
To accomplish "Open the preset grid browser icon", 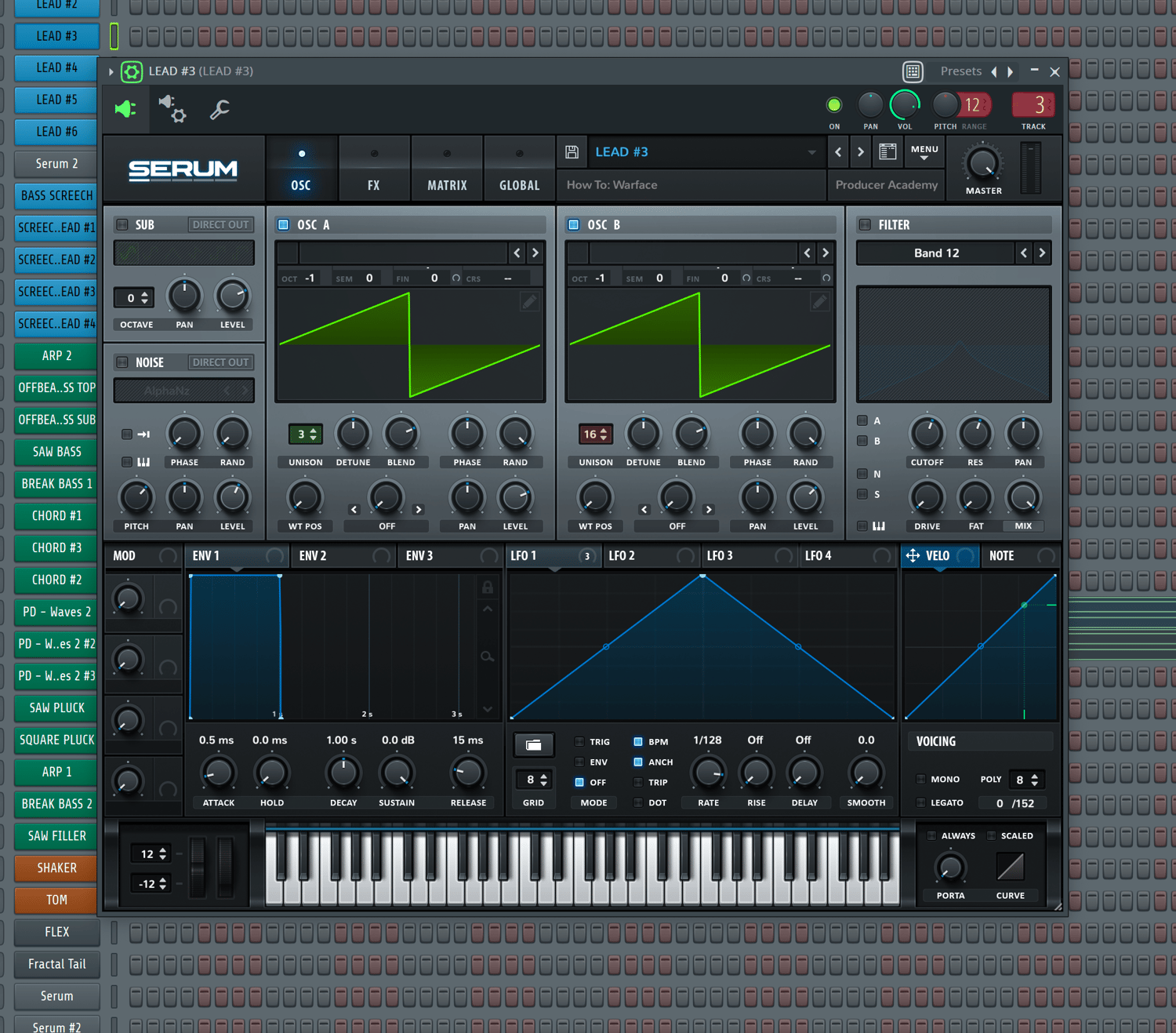I will point(913,71).
